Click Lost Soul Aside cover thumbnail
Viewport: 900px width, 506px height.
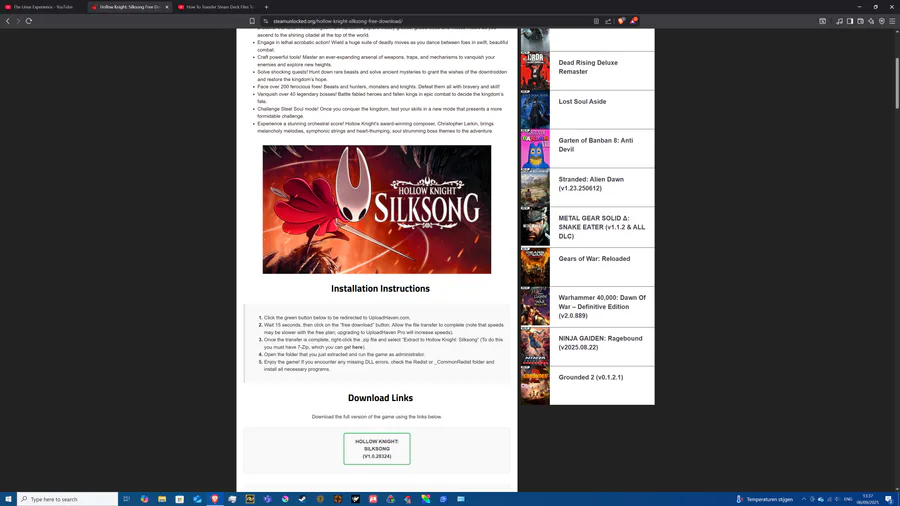tap(535, 110)
